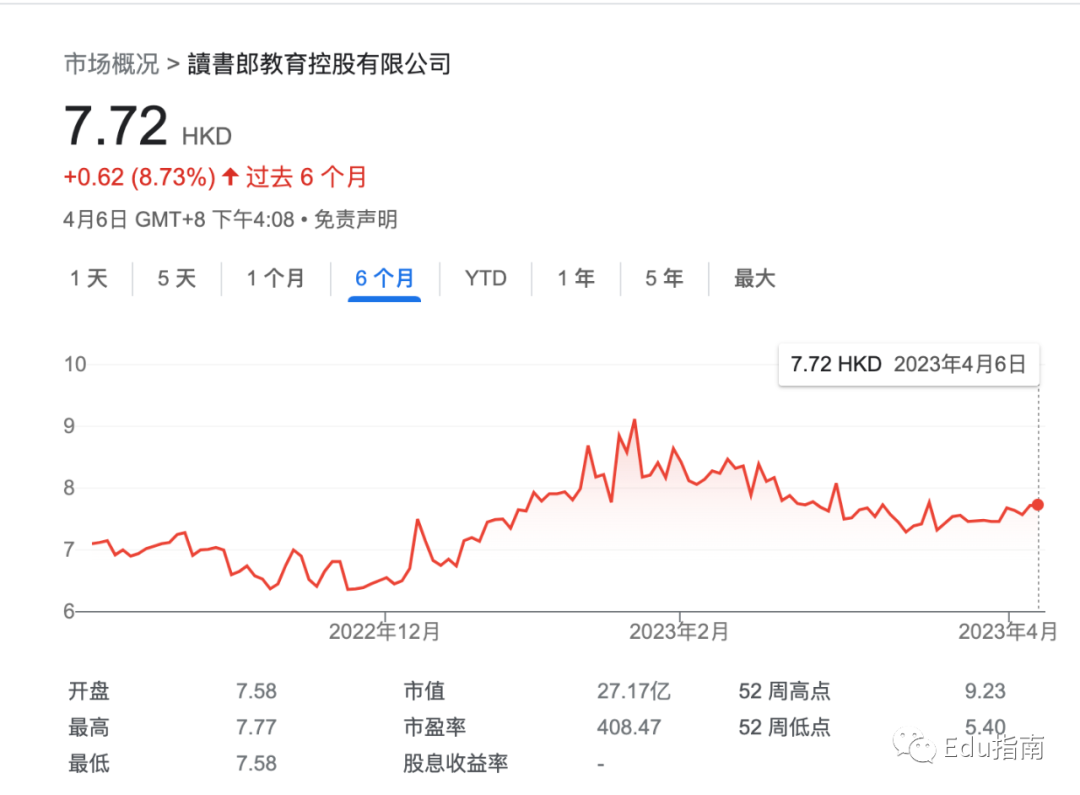This screenshot has height=795, width=1080.
Task: Click the y-axis label 8
Action: pyautogui.click(x=69, y=488)
